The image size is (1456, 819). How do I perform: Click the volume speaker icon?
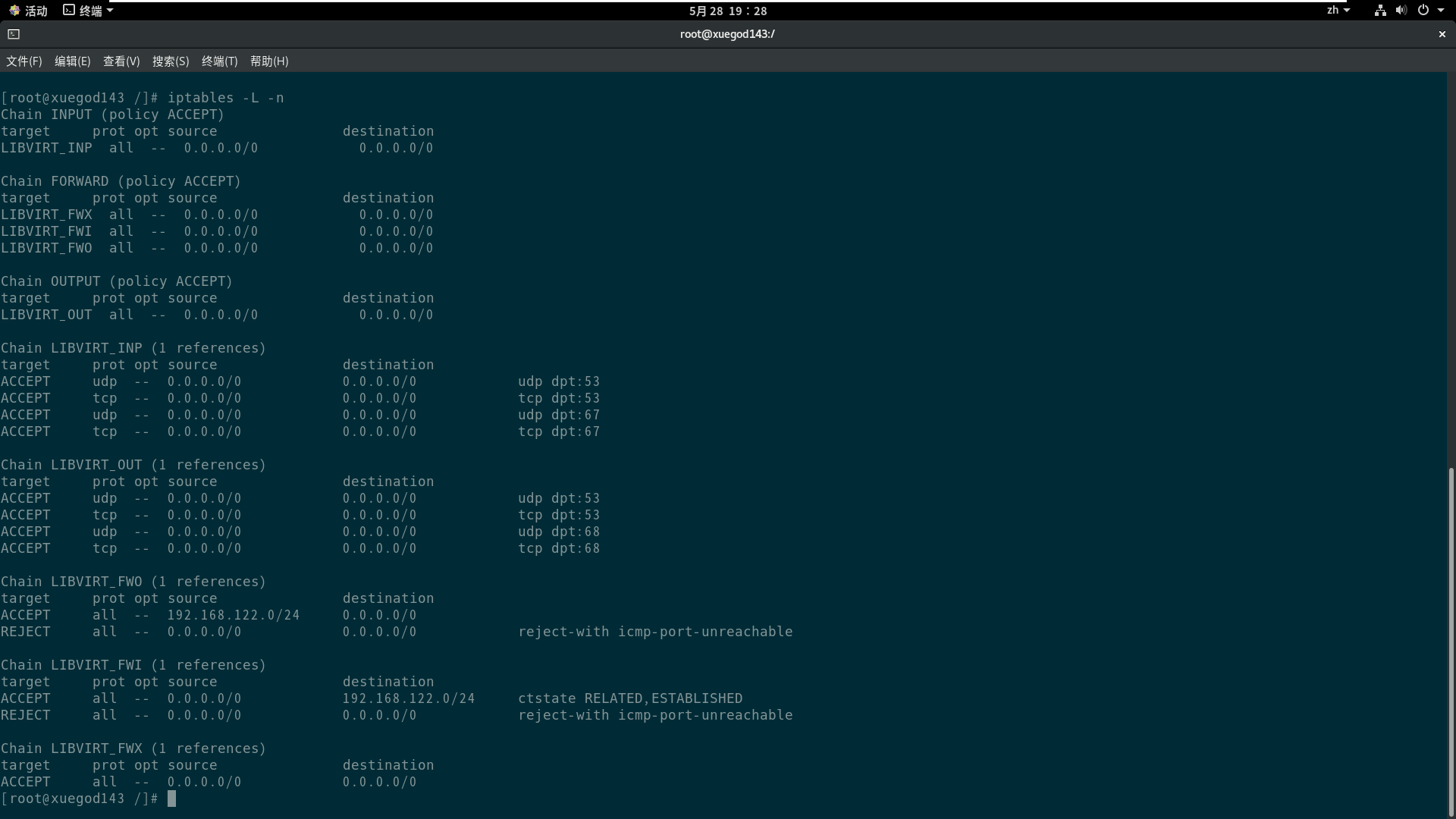coord(1401,11)
